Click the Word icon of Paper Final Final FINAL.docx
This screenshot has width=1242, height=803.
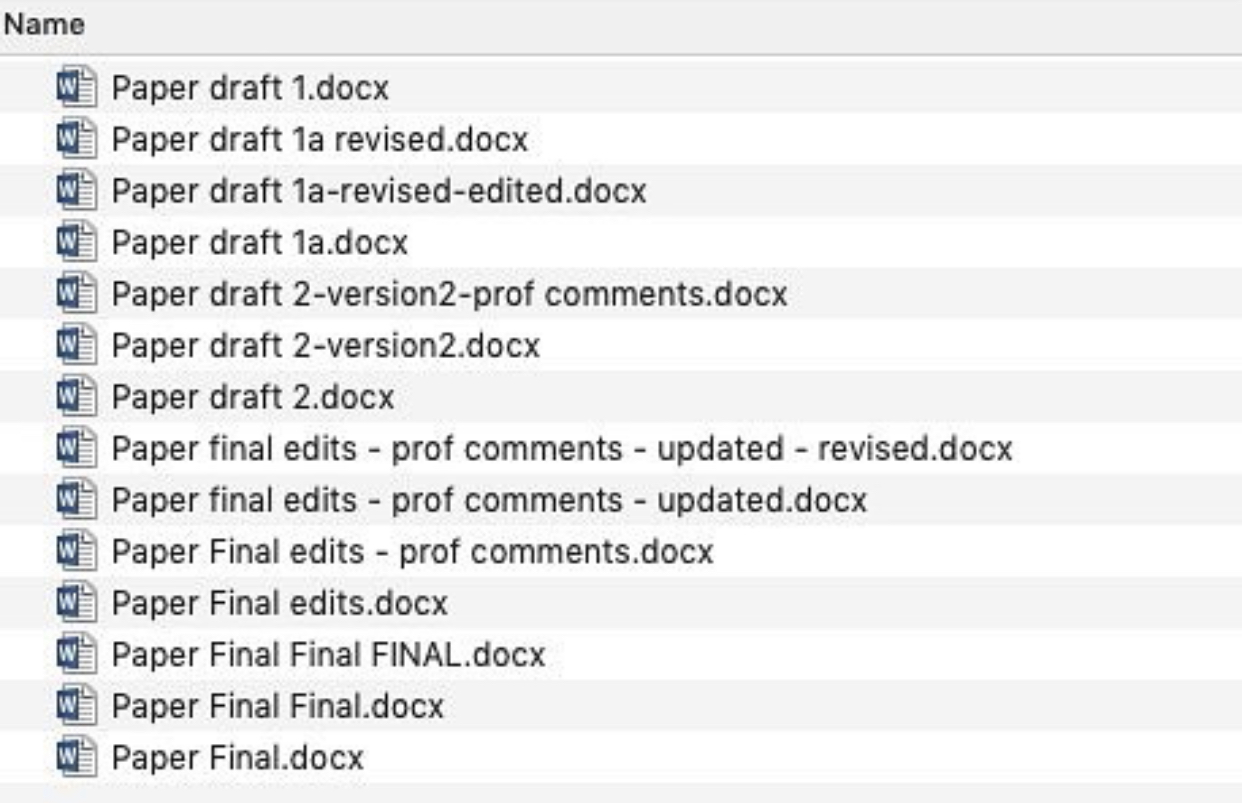tap(76, 655)
